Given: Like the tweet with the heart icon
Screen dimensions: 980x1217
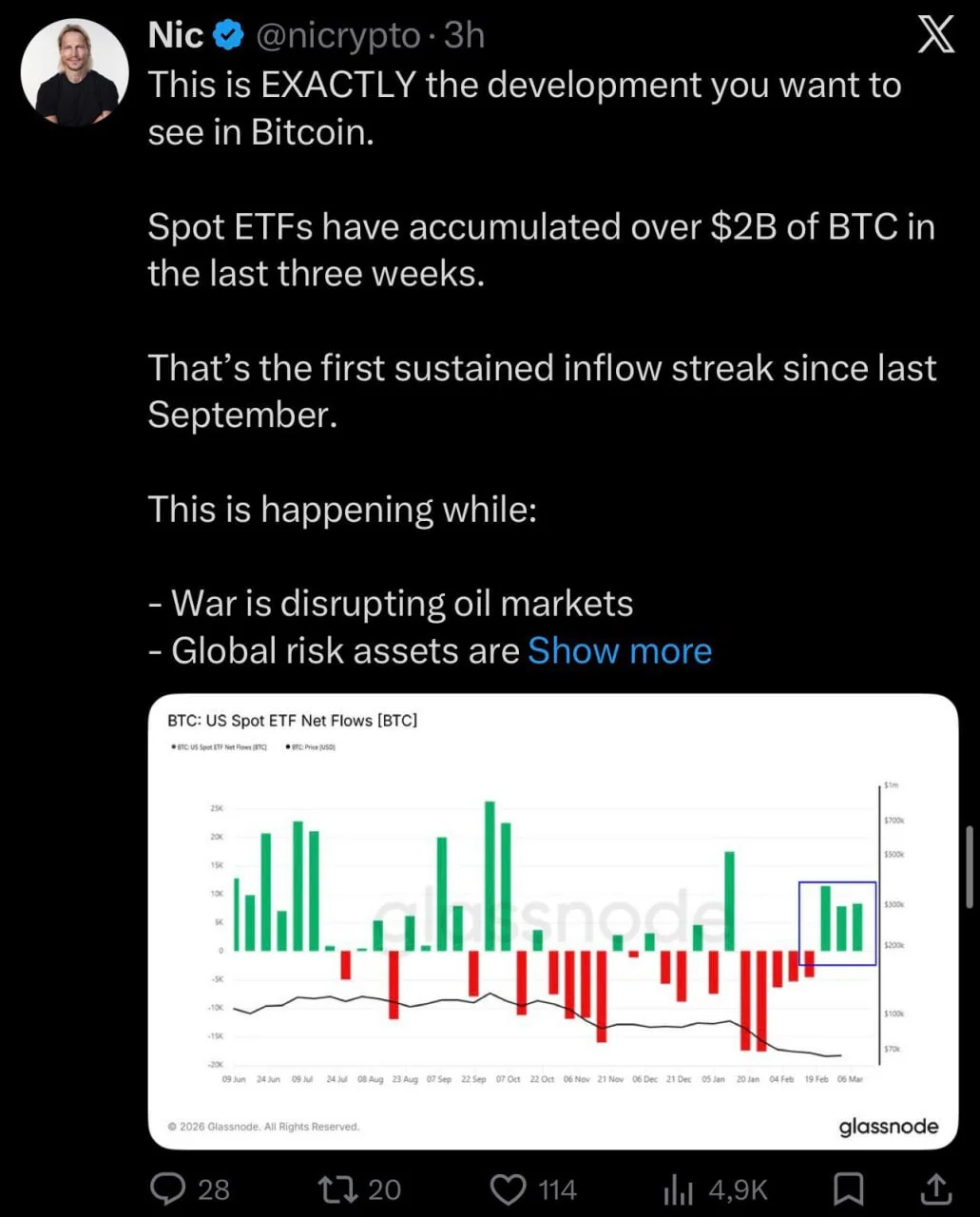Looking at the screenshot, I should tap(508, 1188).
